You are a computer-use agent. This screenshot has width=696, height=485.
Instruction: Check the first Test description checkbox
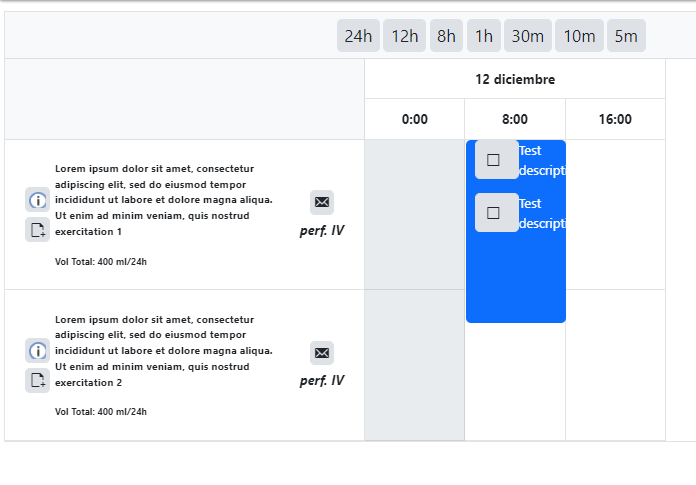pos(493,160)
